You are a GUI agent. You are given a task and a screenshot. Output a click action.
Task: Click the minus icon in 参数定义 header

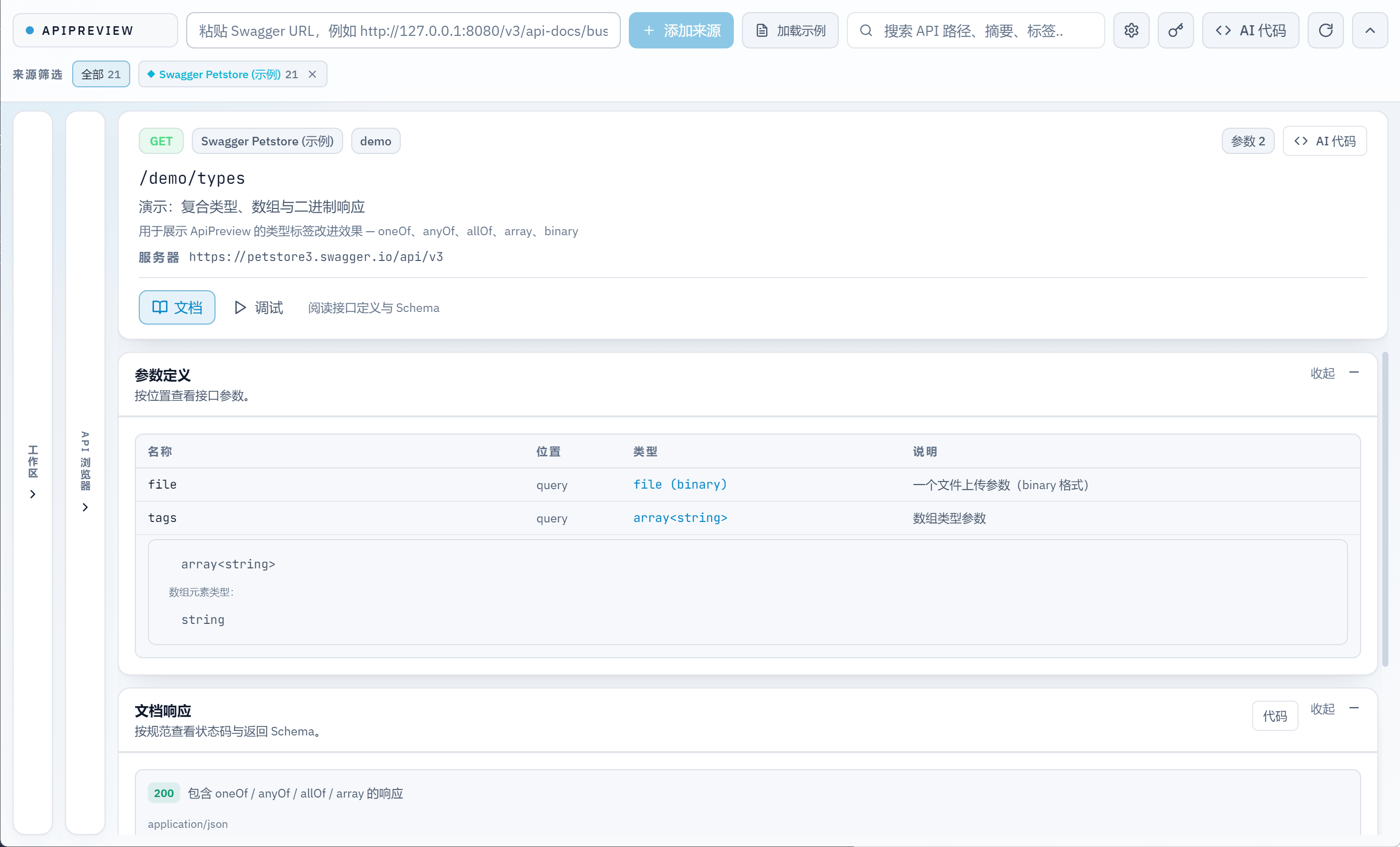(1354, 373)
